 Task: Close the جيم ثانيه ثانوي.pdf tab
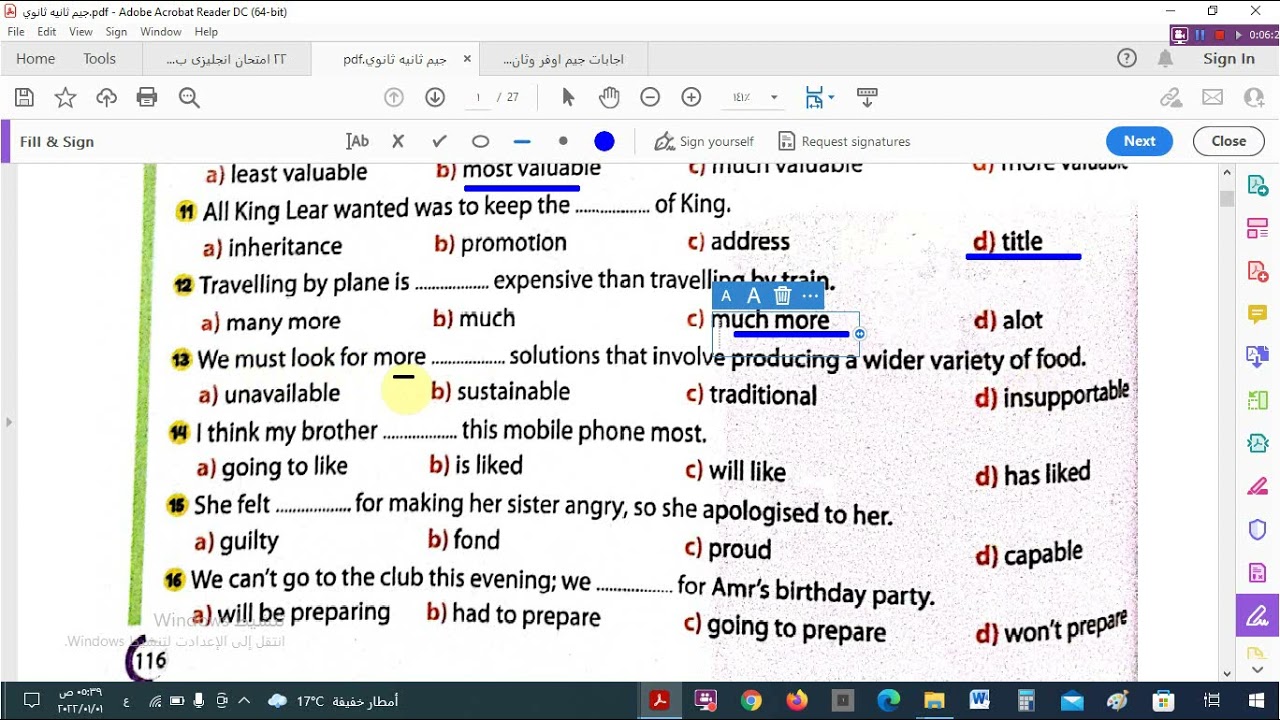[x=467, y=59]
